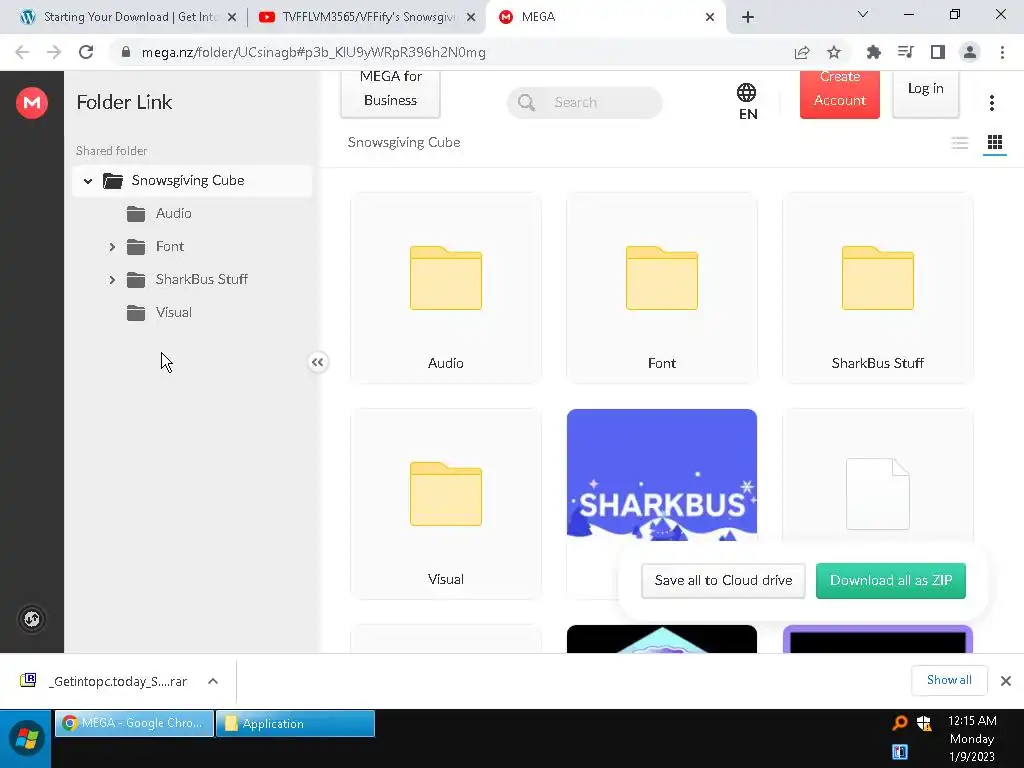Reload the MEGA page
Viewport: 1024px width, 768px height.
(86, 52)
